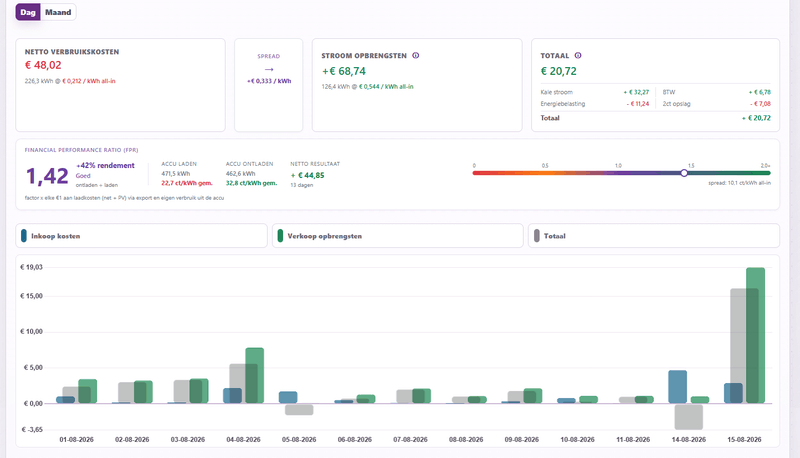Click the +€ 68,74 stroom opbrengsten value

344,71
